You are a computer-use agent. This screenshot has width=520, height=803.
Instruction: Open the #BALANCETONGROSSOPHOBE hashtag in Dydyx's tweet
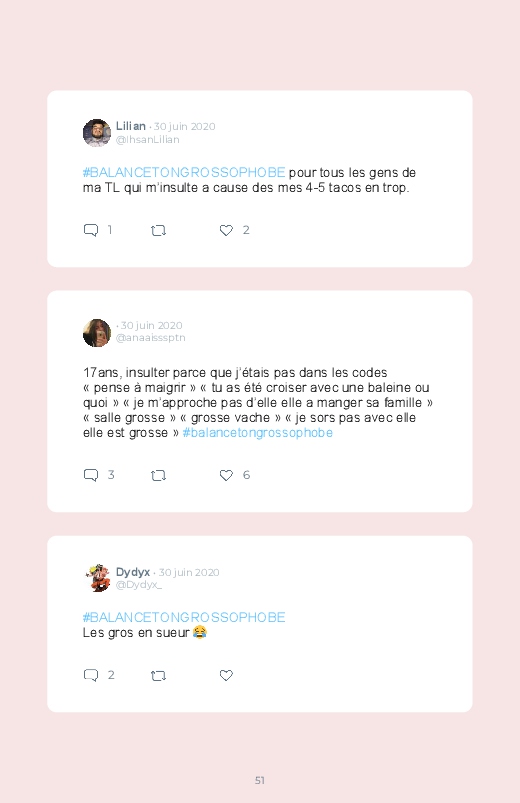(184, 617)
